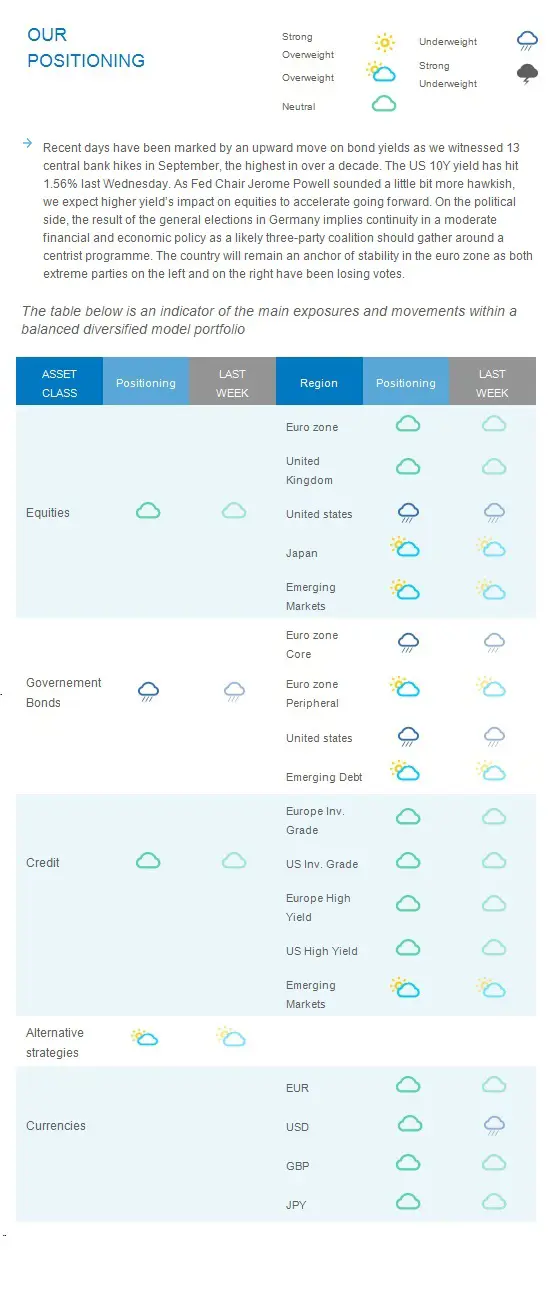Screen dimensions: 550x1300
Task: Click the Strong Underweight storm cloud icon
Action: tap(527, 74)
